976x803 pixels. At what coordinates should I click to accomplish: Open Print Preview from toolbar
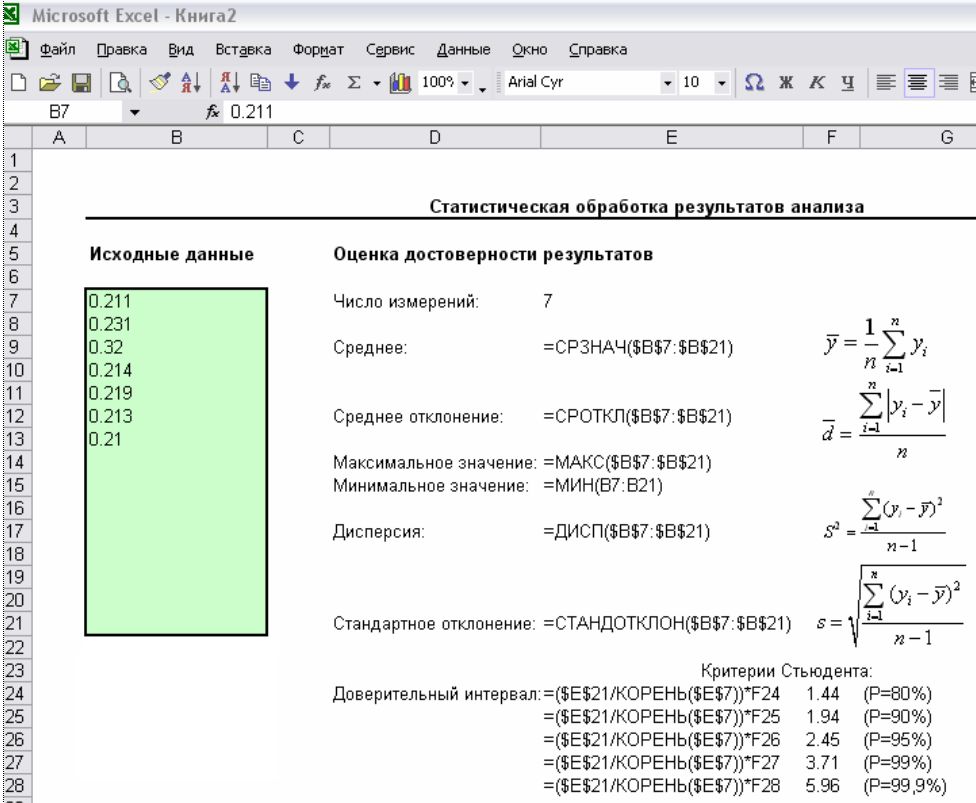120,82
